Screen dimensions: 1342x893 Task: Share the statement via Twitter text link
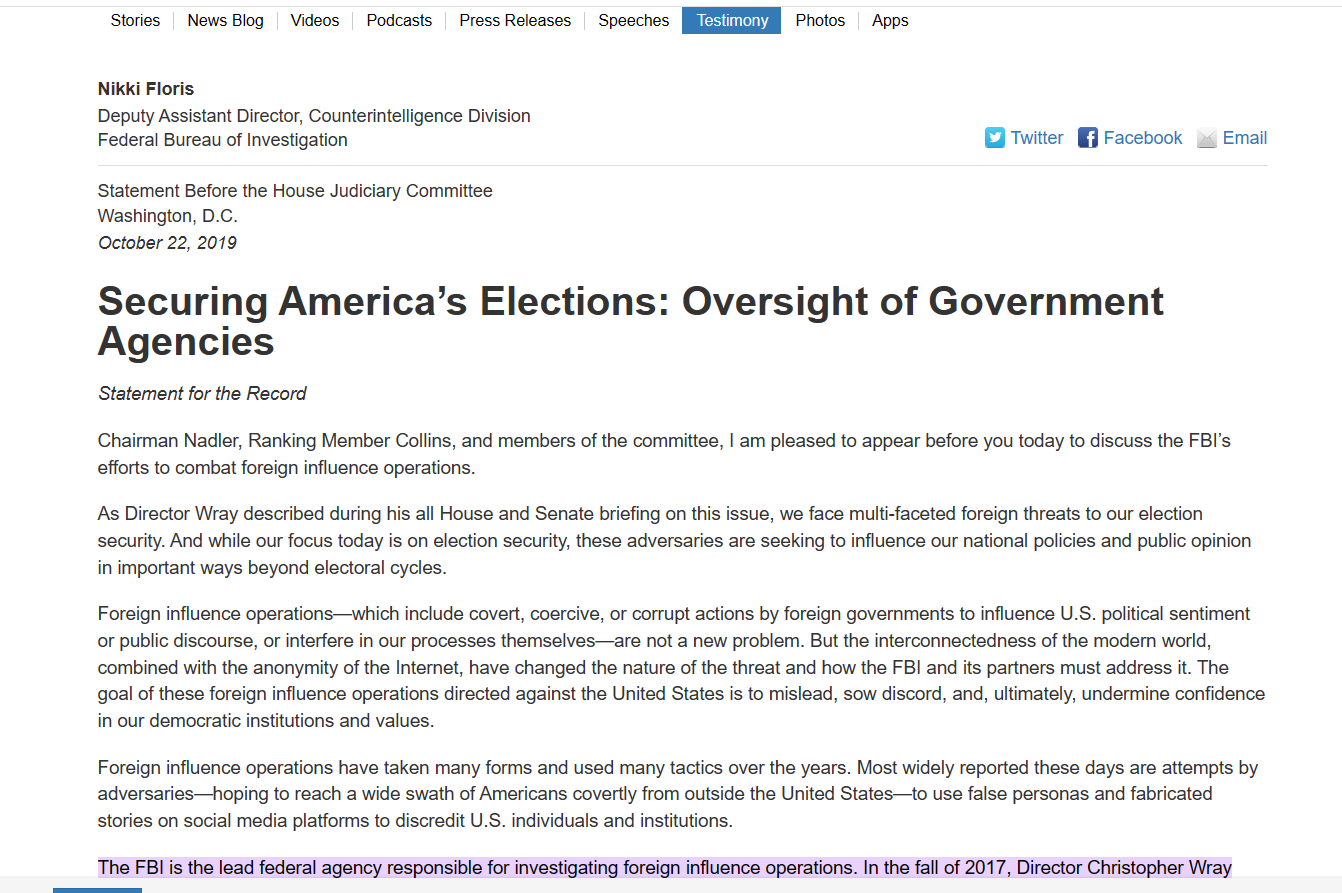point(1036,138)
